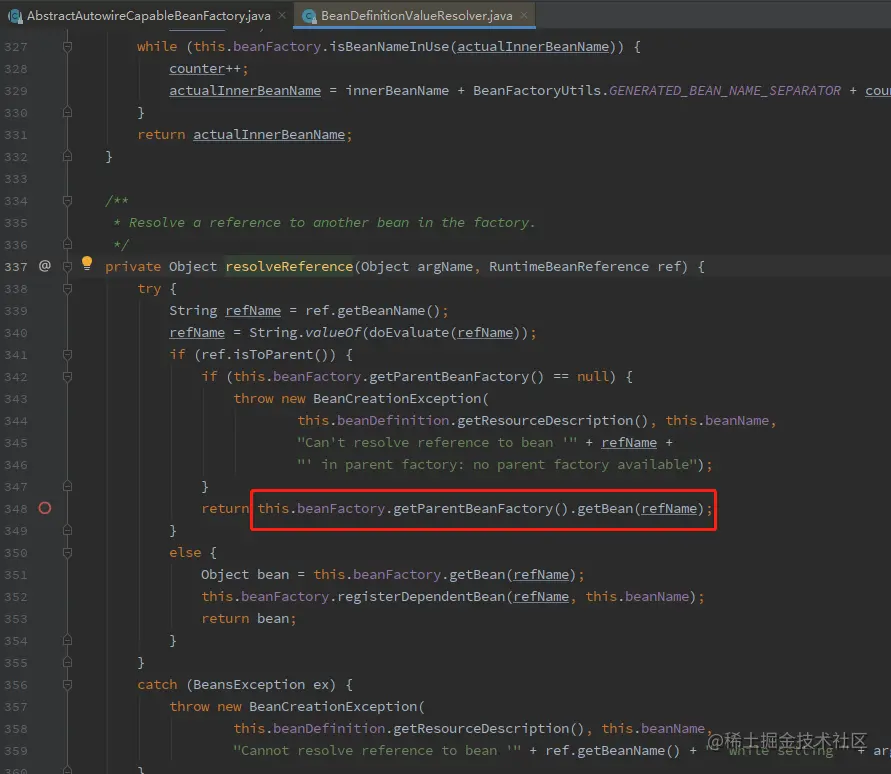Viewport: 891px width, 774px height.
Task: Click getResourceDescription() on line 344
Action: (x=553, y=421)
